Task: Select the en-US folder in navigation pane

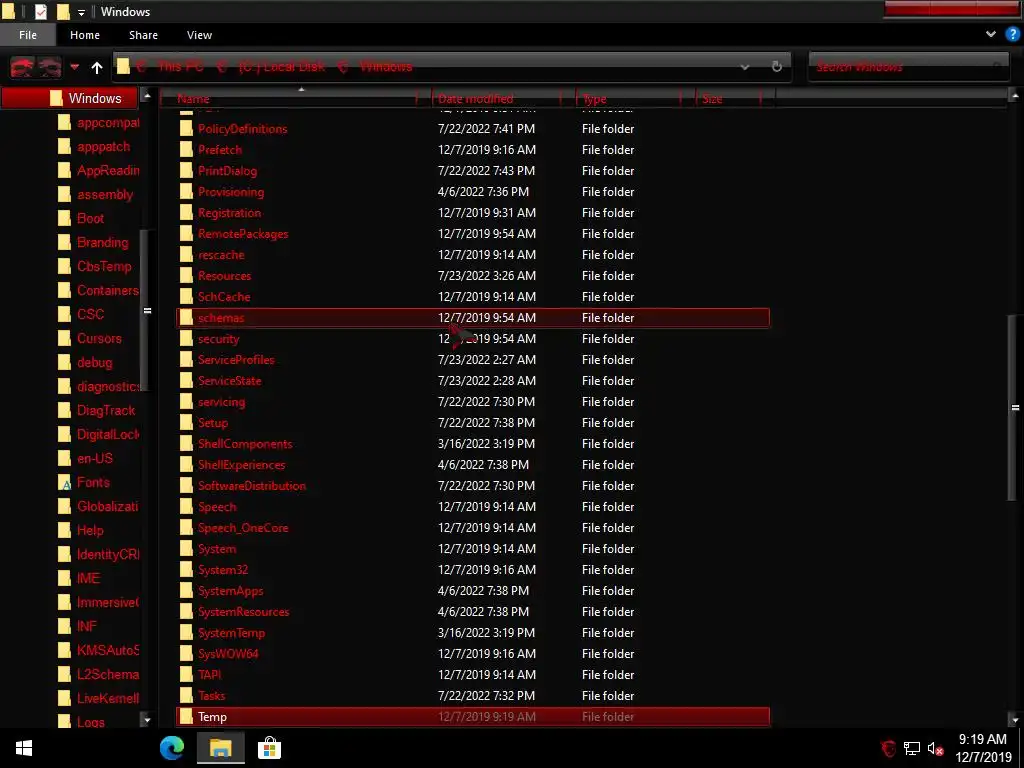Action: 95,458
